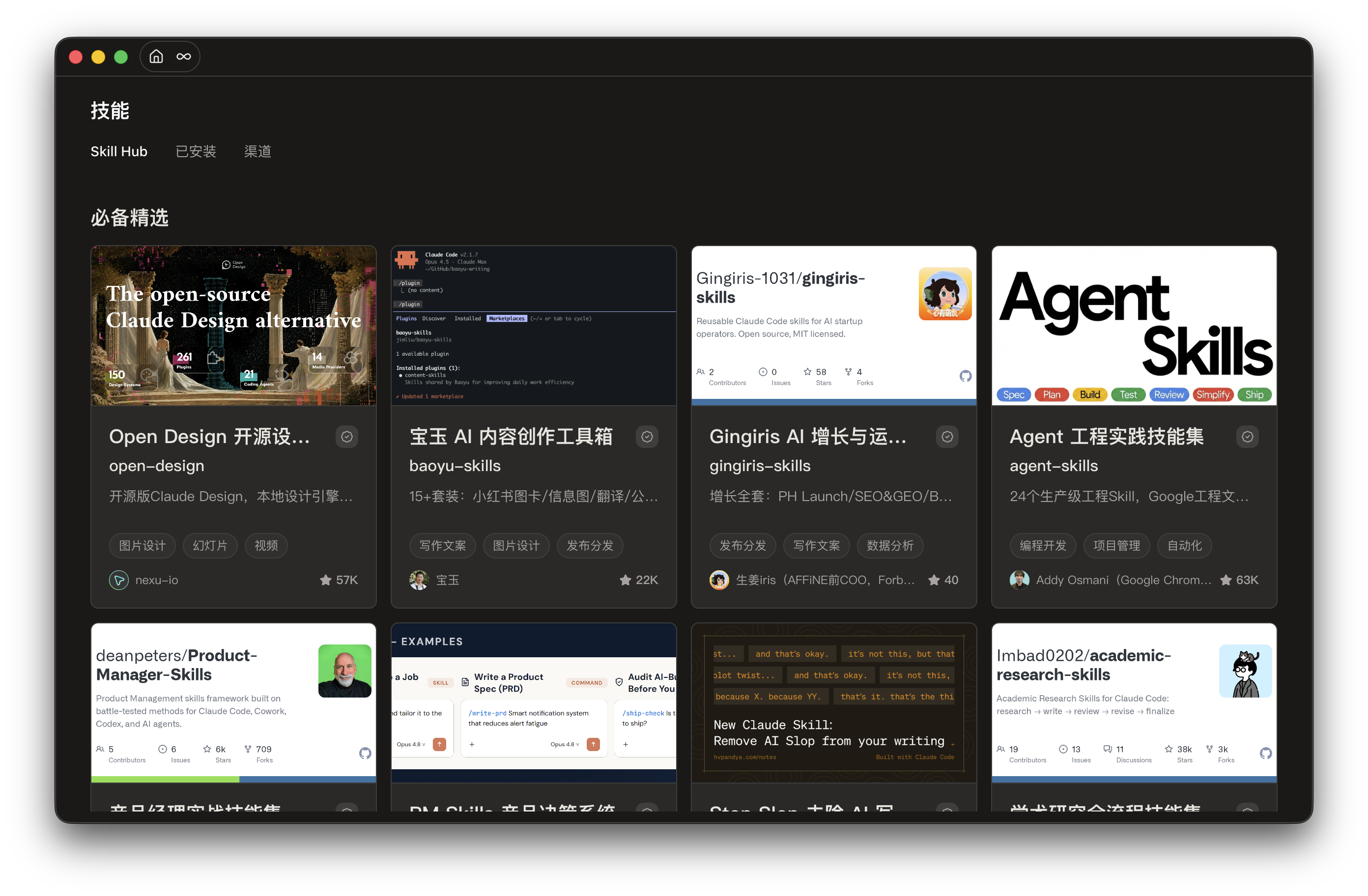Select the 项目管理 tag

(1116, 545)
